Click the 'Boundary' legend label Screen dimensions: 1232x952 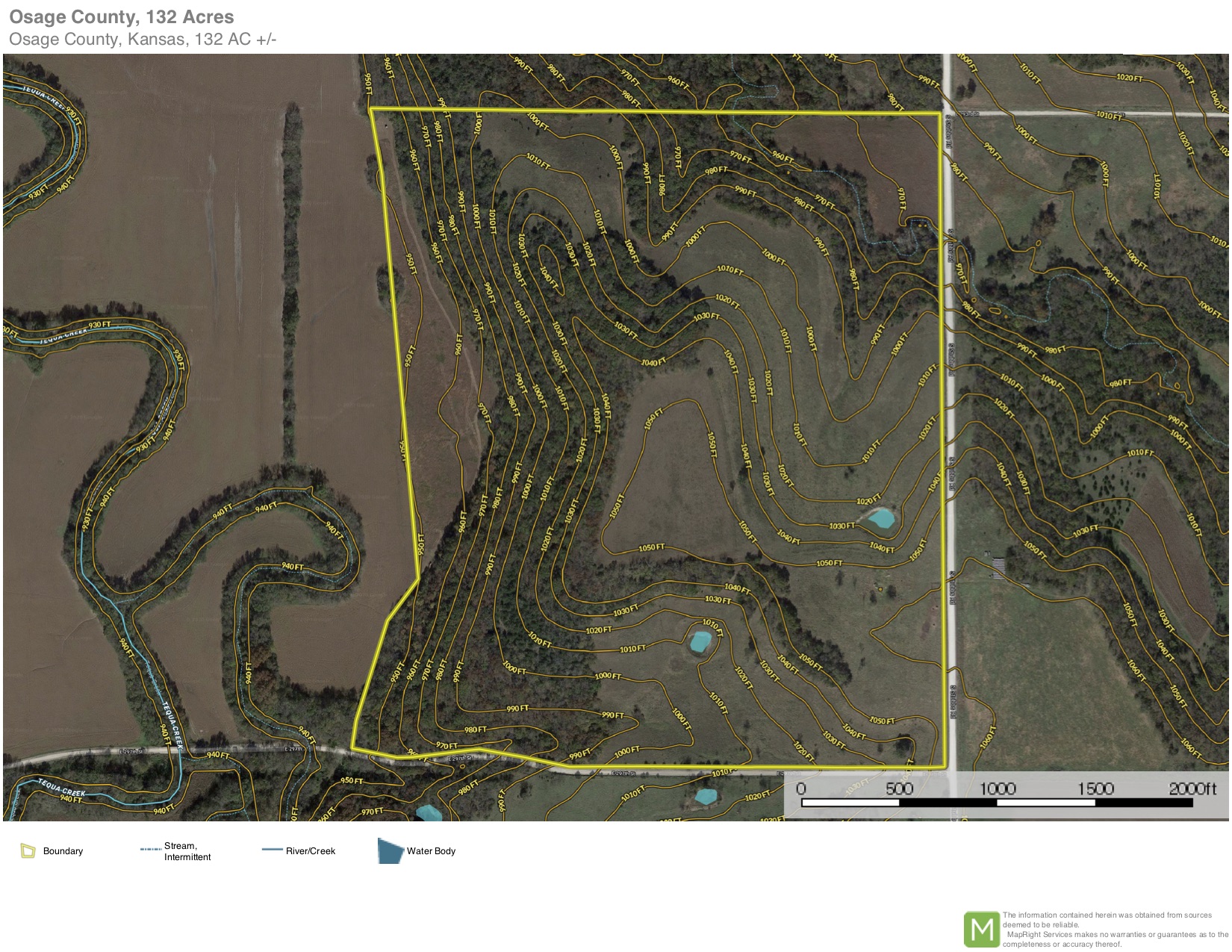(x=63, y=851)
